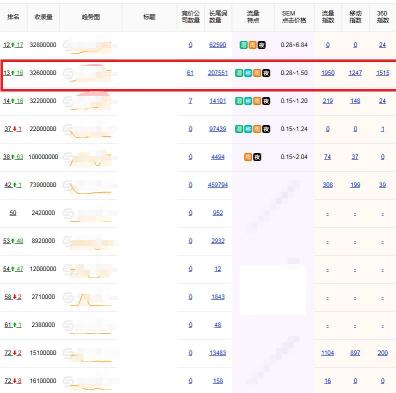Click the mobile index value 1247
The height and width of the screenshot is (393, 396).
(x=355, y=73)
